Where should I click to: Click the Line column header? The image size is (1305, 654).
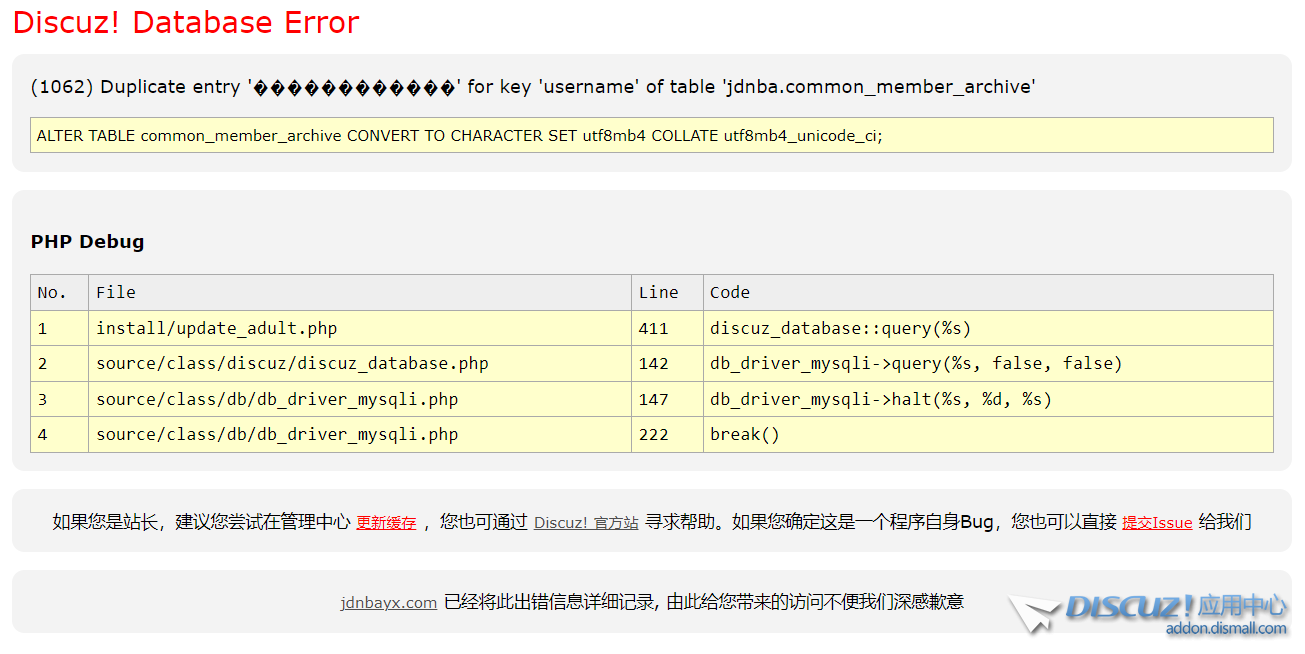pyautogui.click(x=658, y=292)
